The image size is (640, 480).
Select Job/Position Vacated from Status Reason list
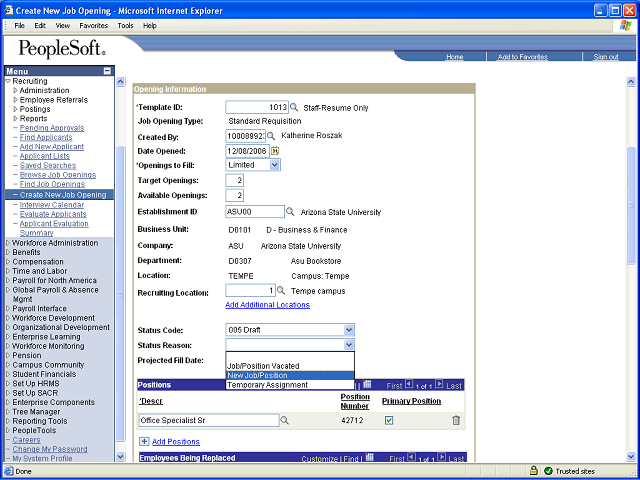tap(290, 366)
